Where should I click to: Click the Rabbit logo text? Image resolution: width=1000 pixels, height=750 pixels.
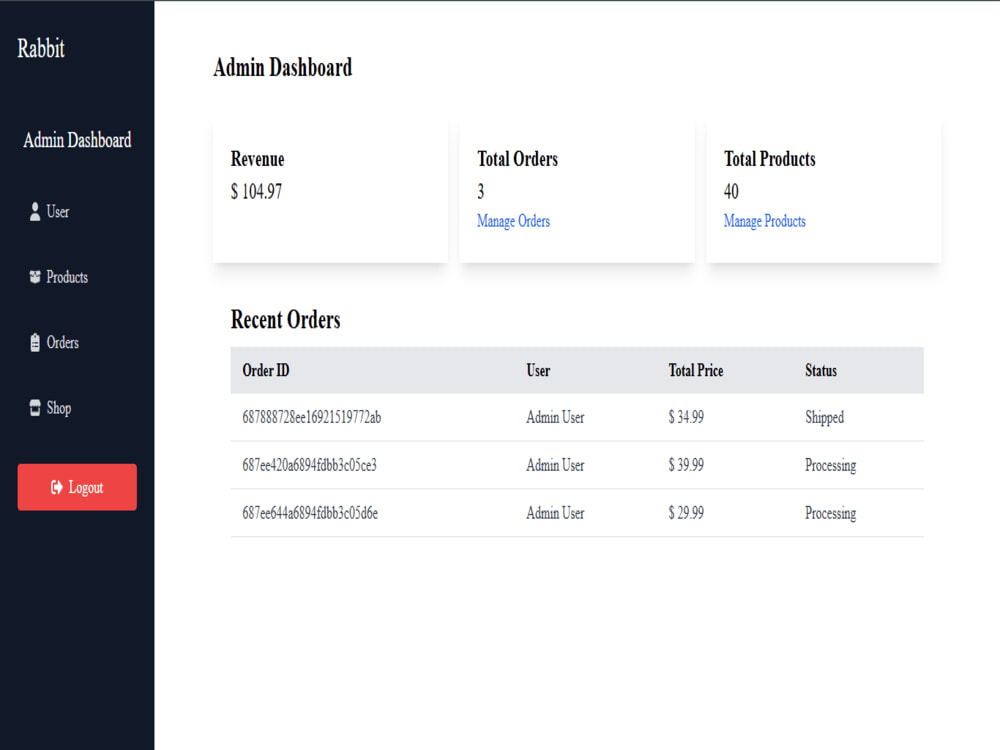pos(41,48)
